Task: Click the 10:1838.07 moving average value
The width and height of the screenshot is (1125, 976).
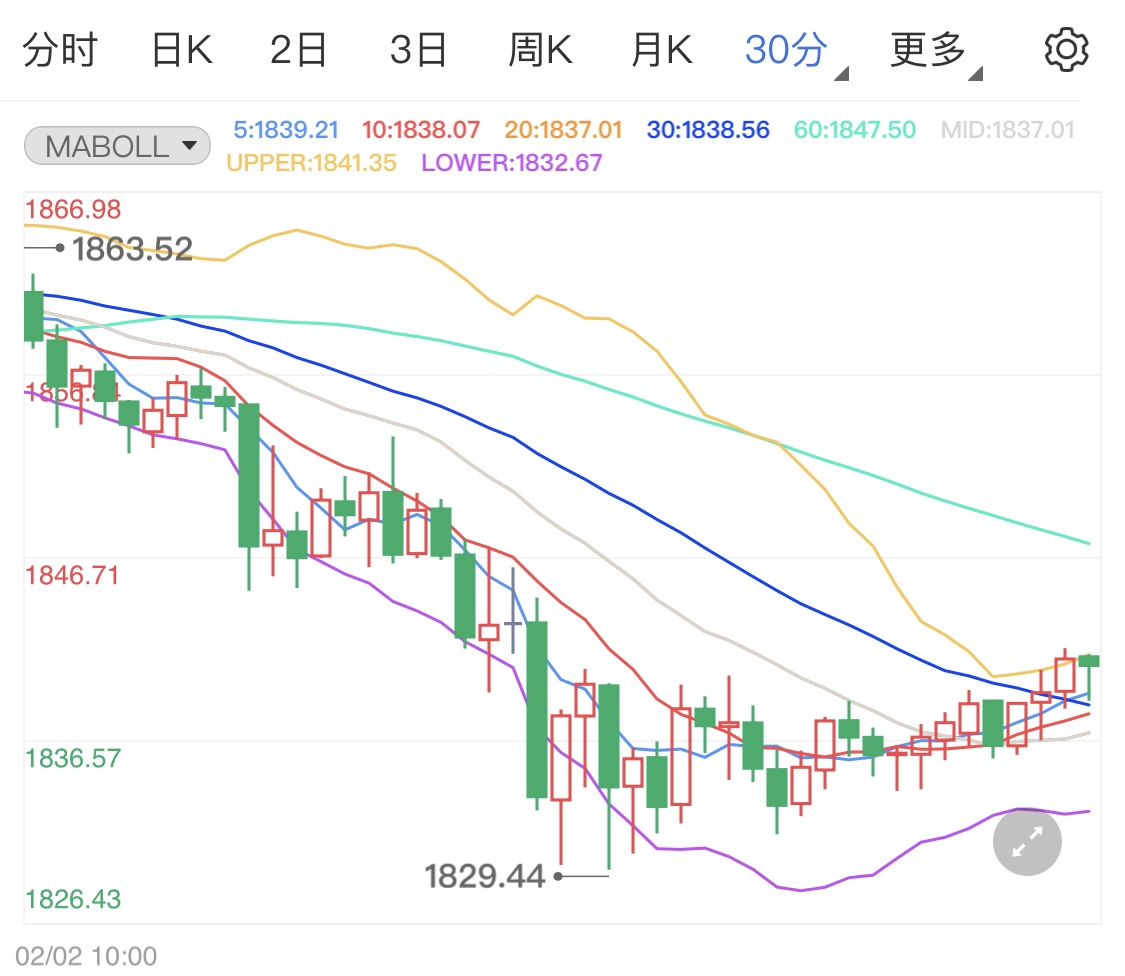Action: [420, 130]
